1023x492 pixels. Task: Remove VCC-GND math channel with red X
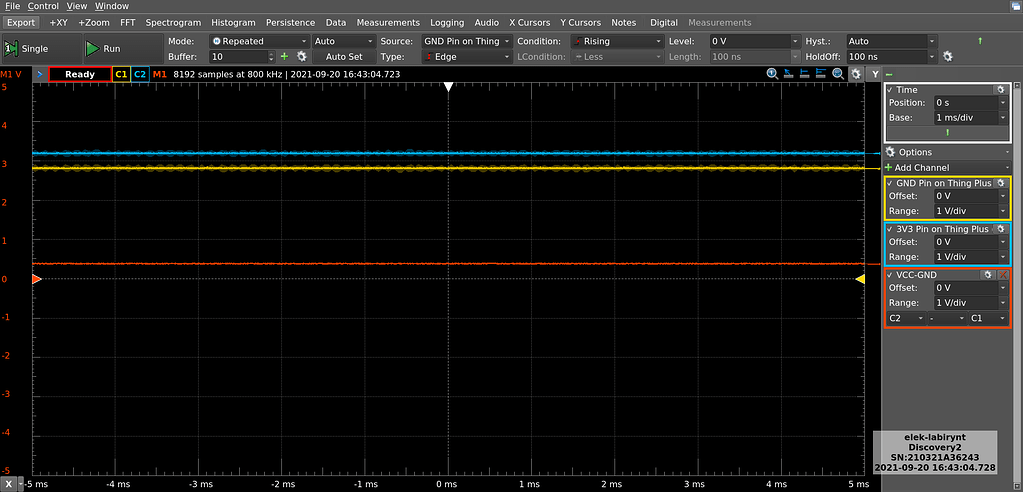coord(1003,274)
